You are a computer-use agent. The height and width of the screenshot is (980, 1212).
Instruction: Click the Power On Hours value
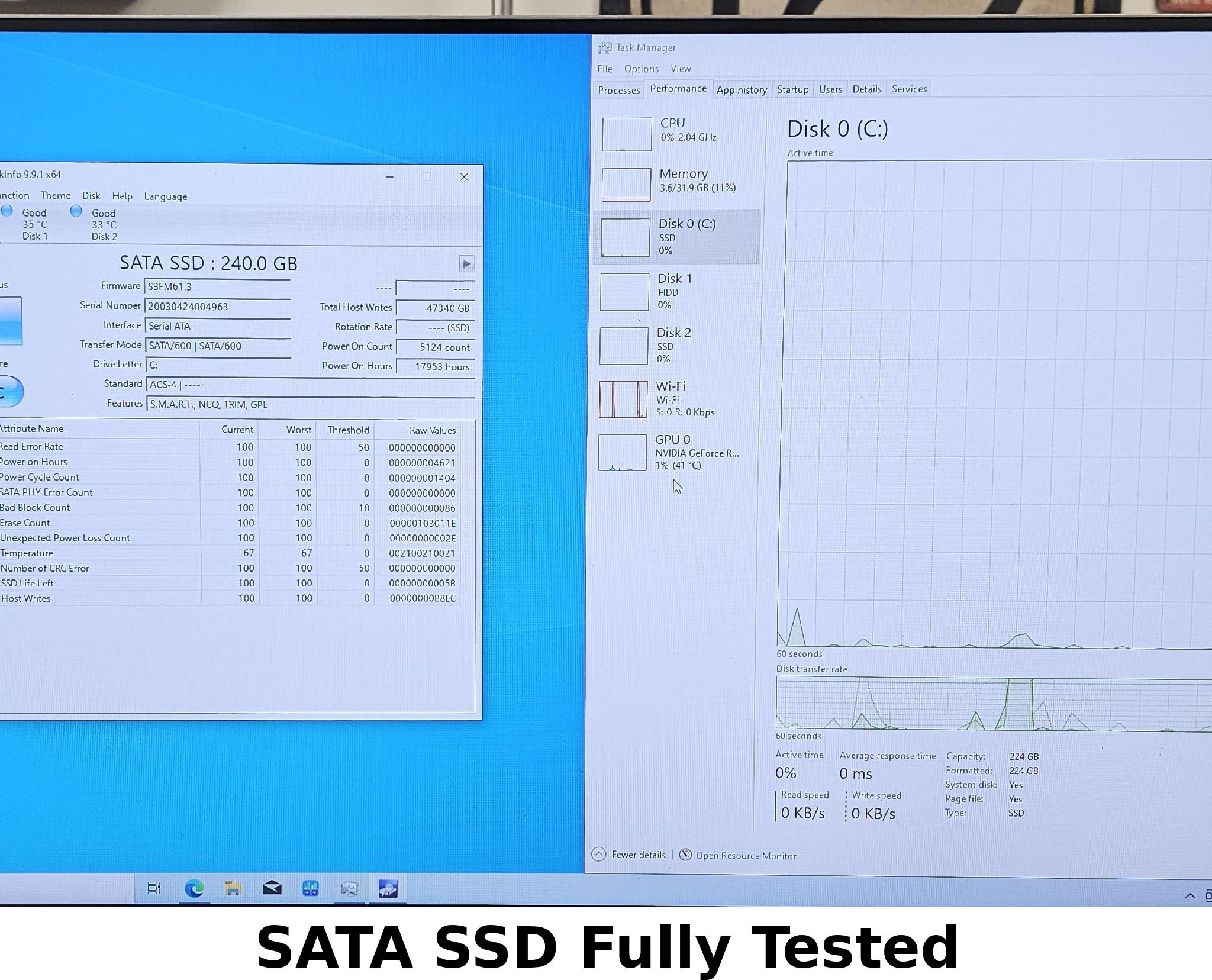click(x=435, y=366)
